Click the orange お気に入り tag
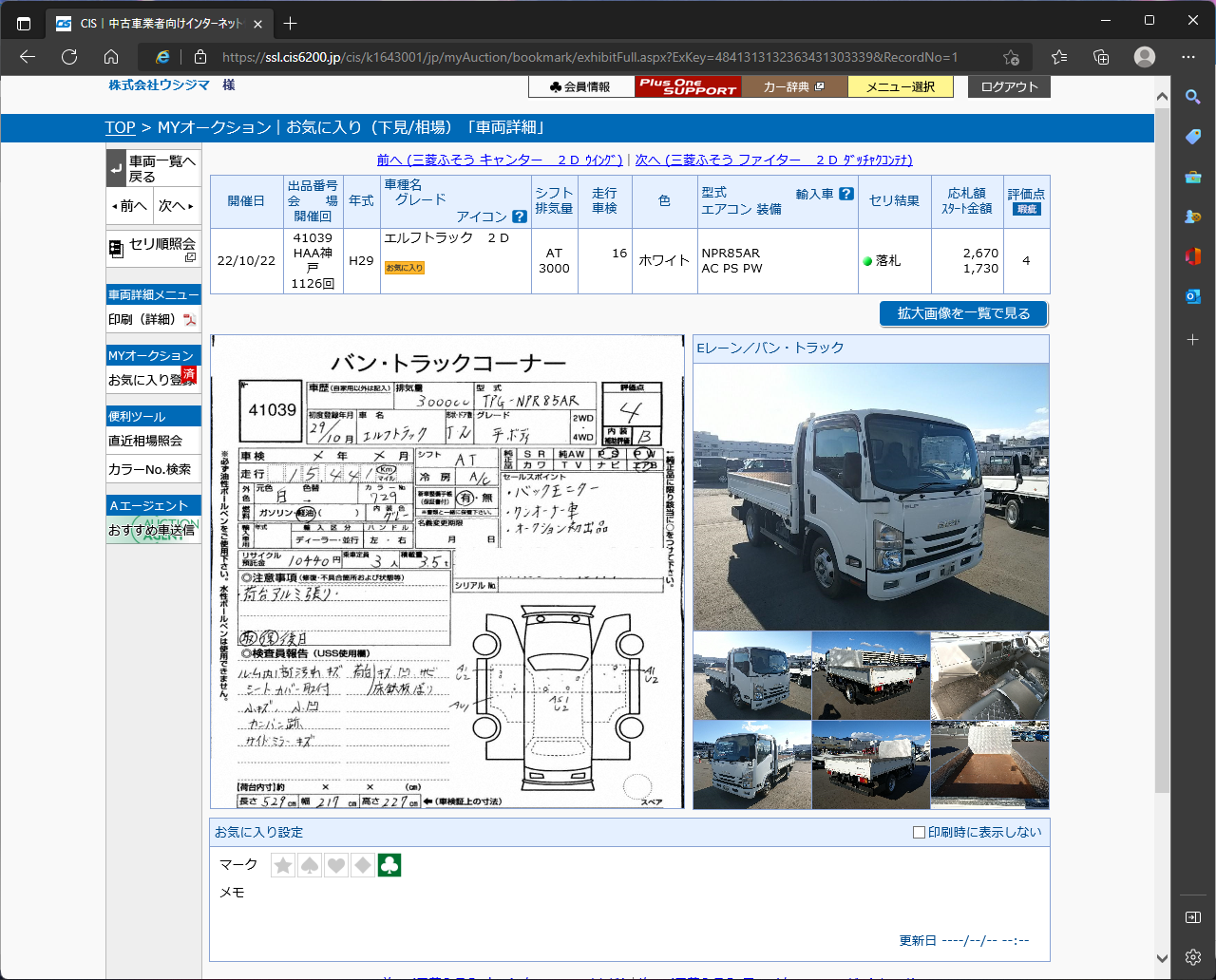 click(405, 268)
